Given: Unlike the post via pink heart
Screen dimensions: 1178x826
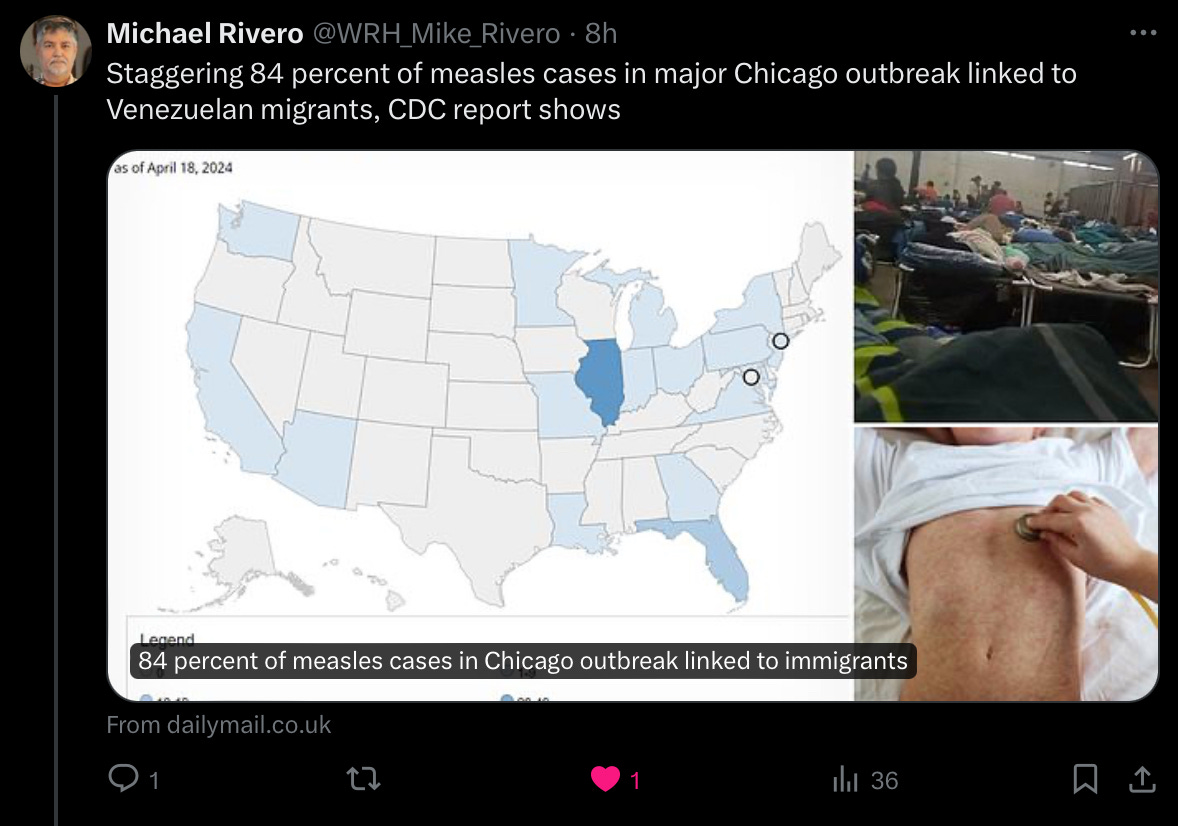Looking at the screenshot, I should pos(606,779).
